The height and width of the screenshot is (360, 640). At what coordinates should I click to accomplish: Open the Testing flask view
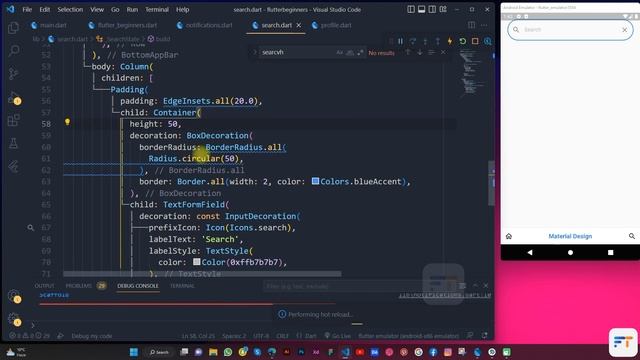coord(13,143)
